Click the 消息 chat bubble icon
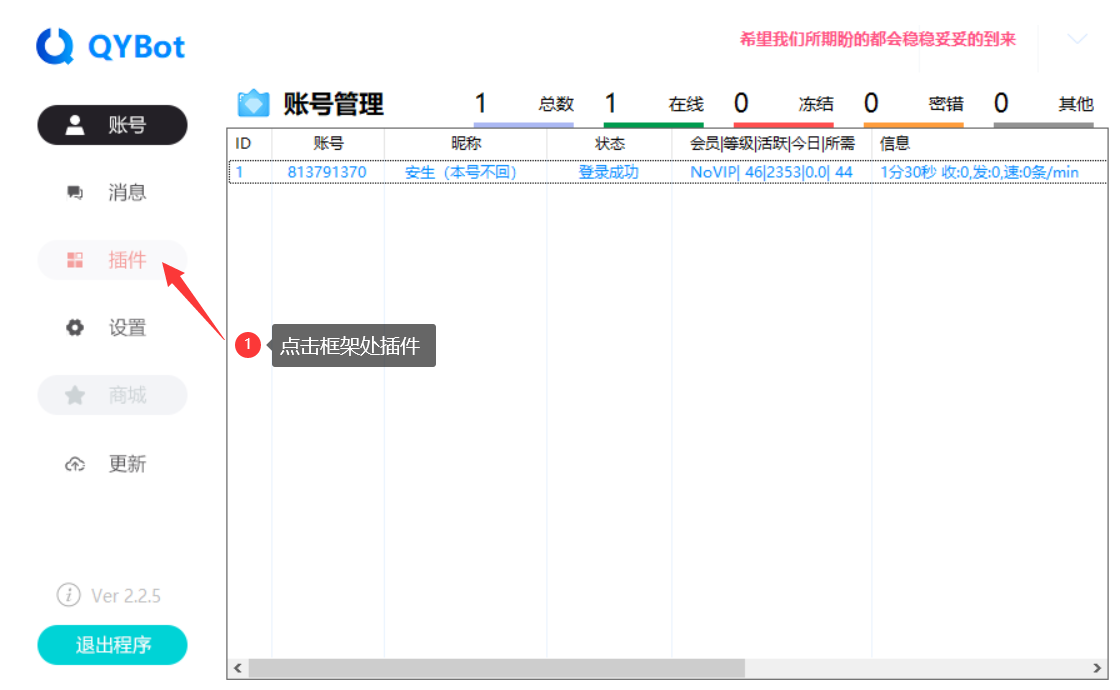 point(75,193)
